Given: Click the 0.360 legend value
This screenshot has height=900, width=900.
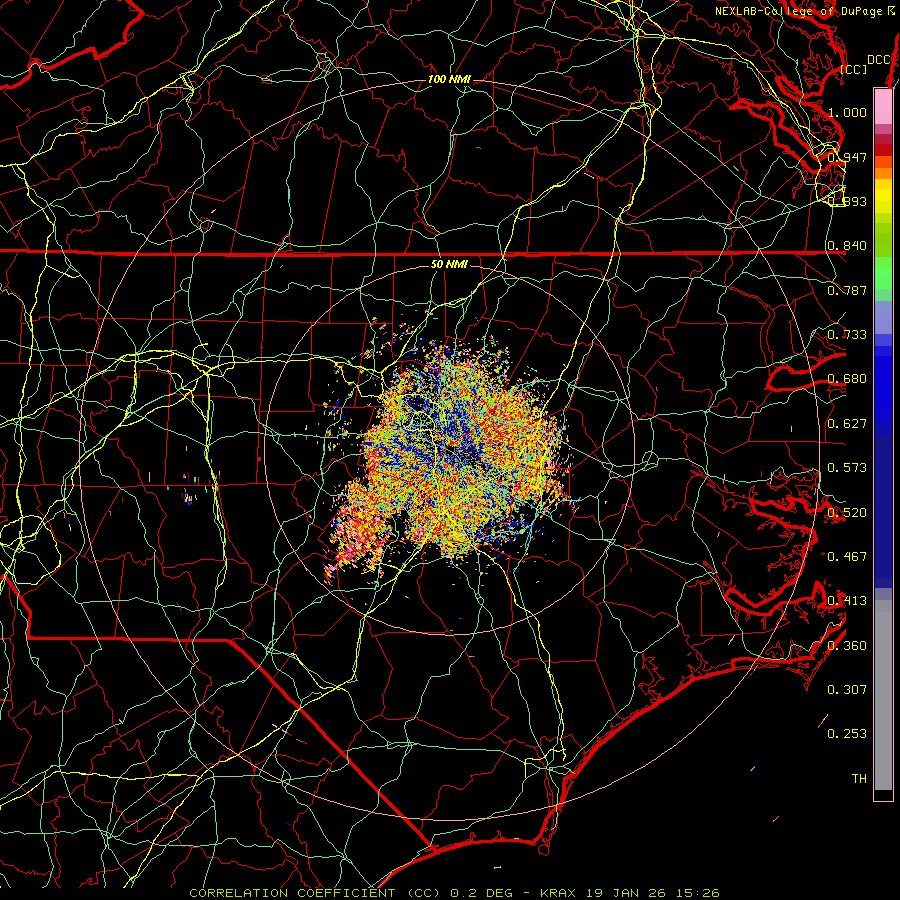Looking at the screenshot, I should pyautogui.click(x=847, y=646).
